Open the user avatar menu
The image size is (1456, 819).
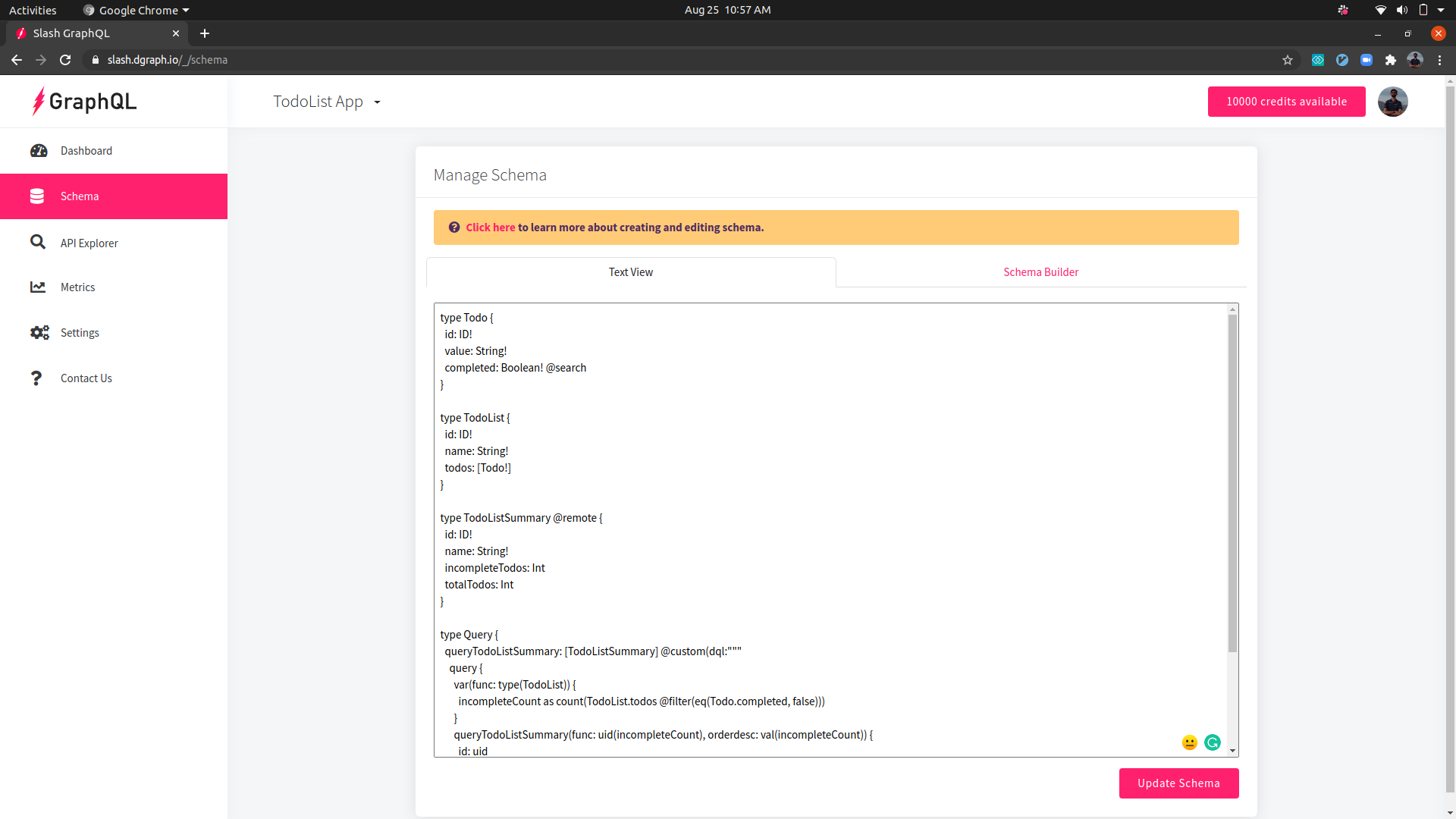(x=1392, y=102)
